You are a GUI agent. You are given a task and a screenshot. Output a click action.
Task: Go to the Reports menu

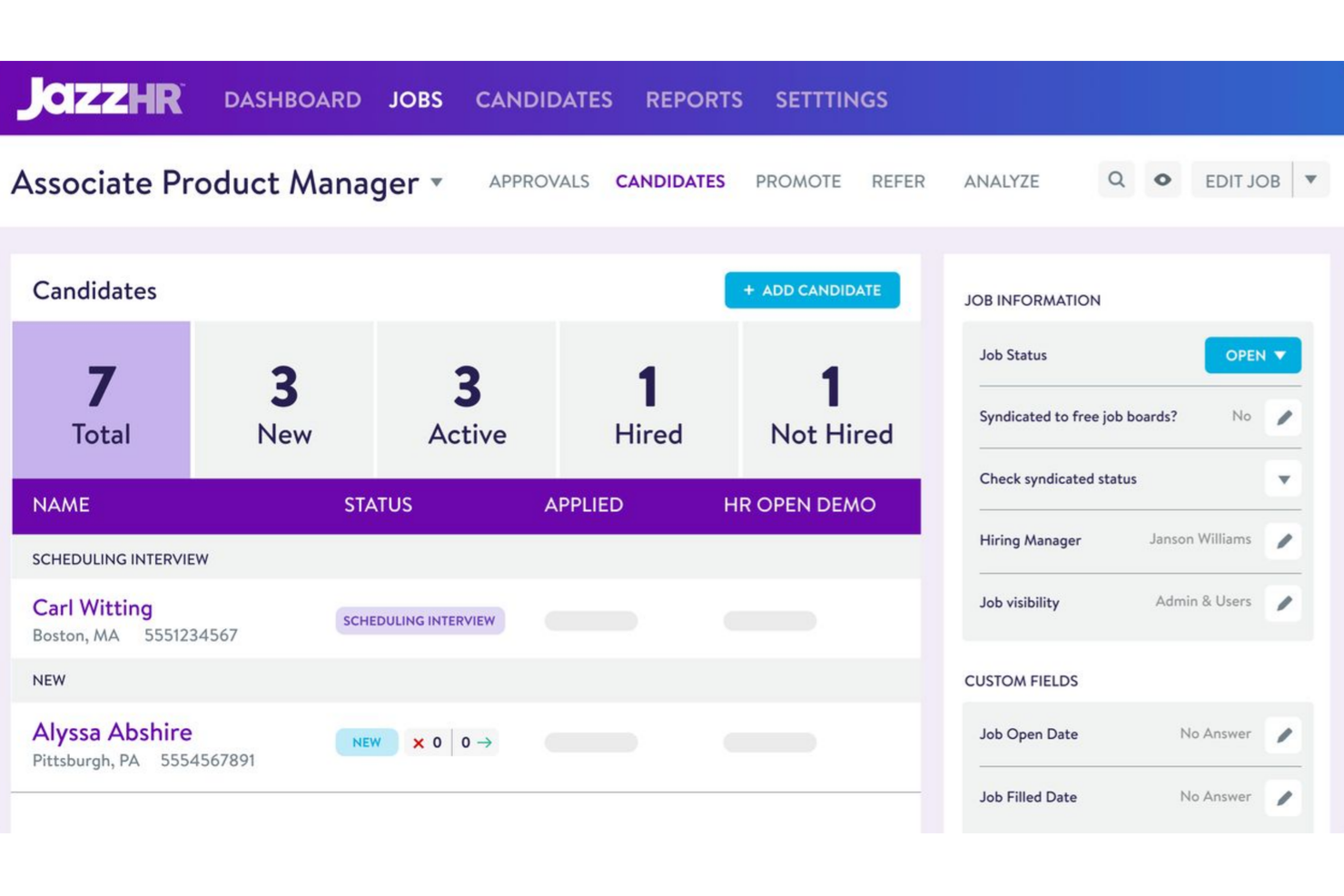[694, 100]
